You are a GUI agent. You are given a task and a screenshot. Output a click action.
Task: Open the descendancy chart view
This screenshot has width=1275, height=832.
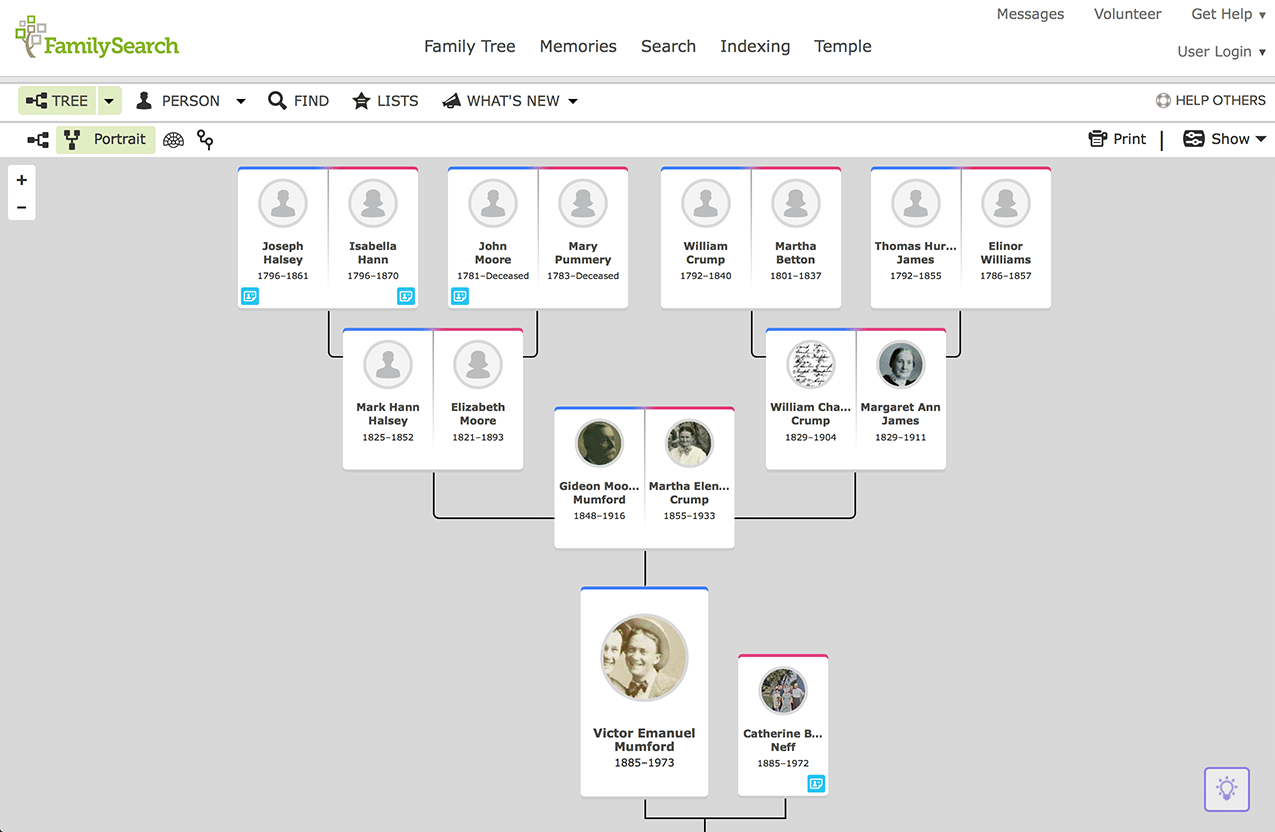click(x=204, y=139)
